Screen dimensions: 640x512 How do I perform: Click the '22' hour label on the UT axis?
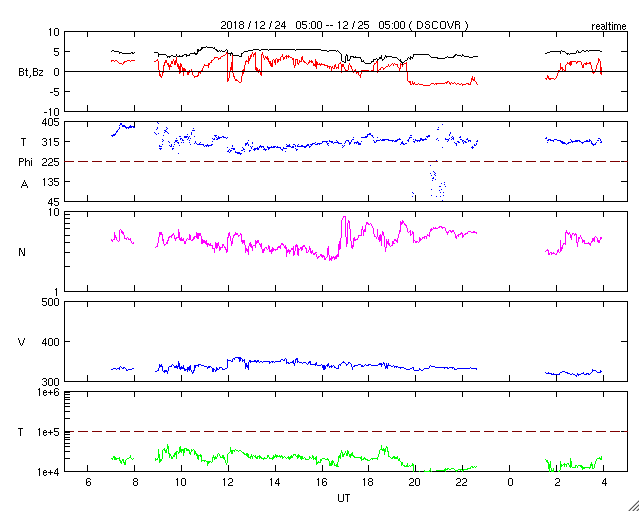point(461,483)
